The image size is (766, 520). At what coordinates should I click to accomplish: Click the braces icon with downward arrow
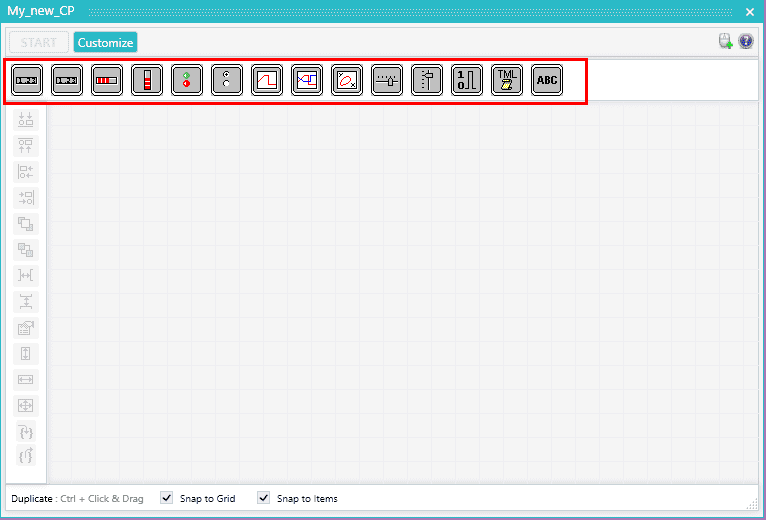coord(26,432)
